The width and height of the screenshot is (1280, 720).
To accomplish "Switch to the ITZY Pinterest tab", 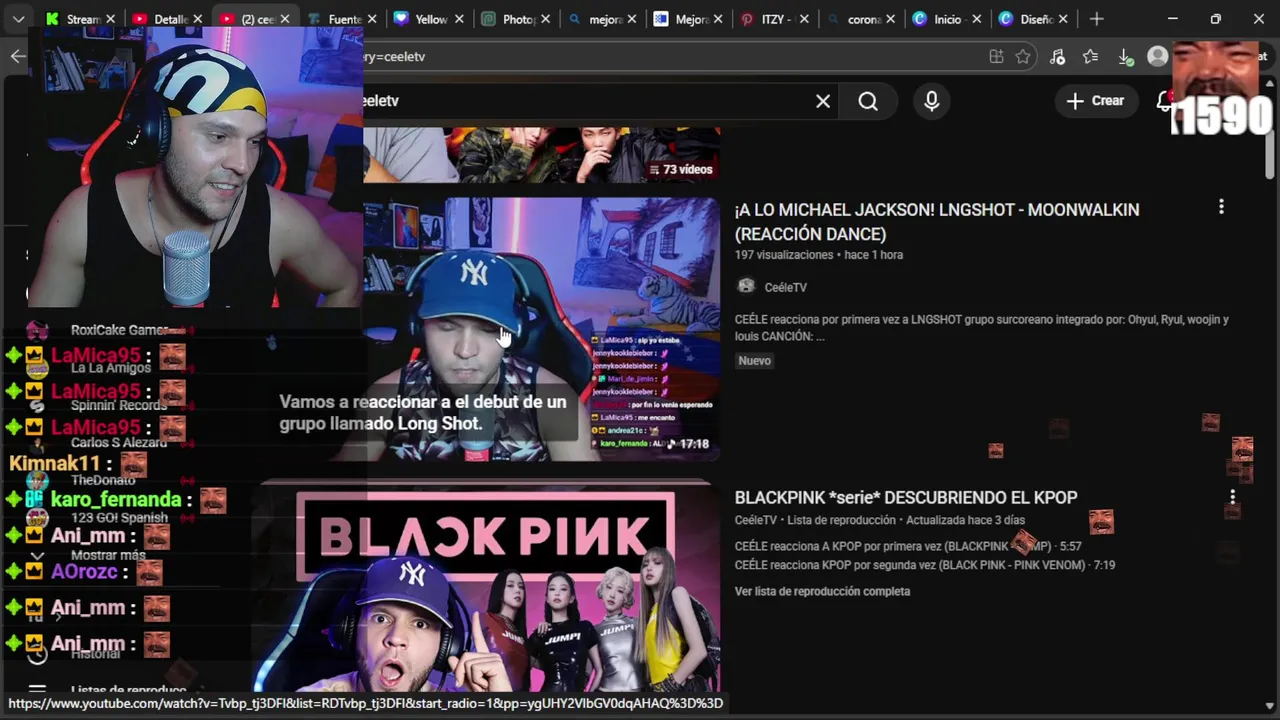I will click(x=773, y=19).
